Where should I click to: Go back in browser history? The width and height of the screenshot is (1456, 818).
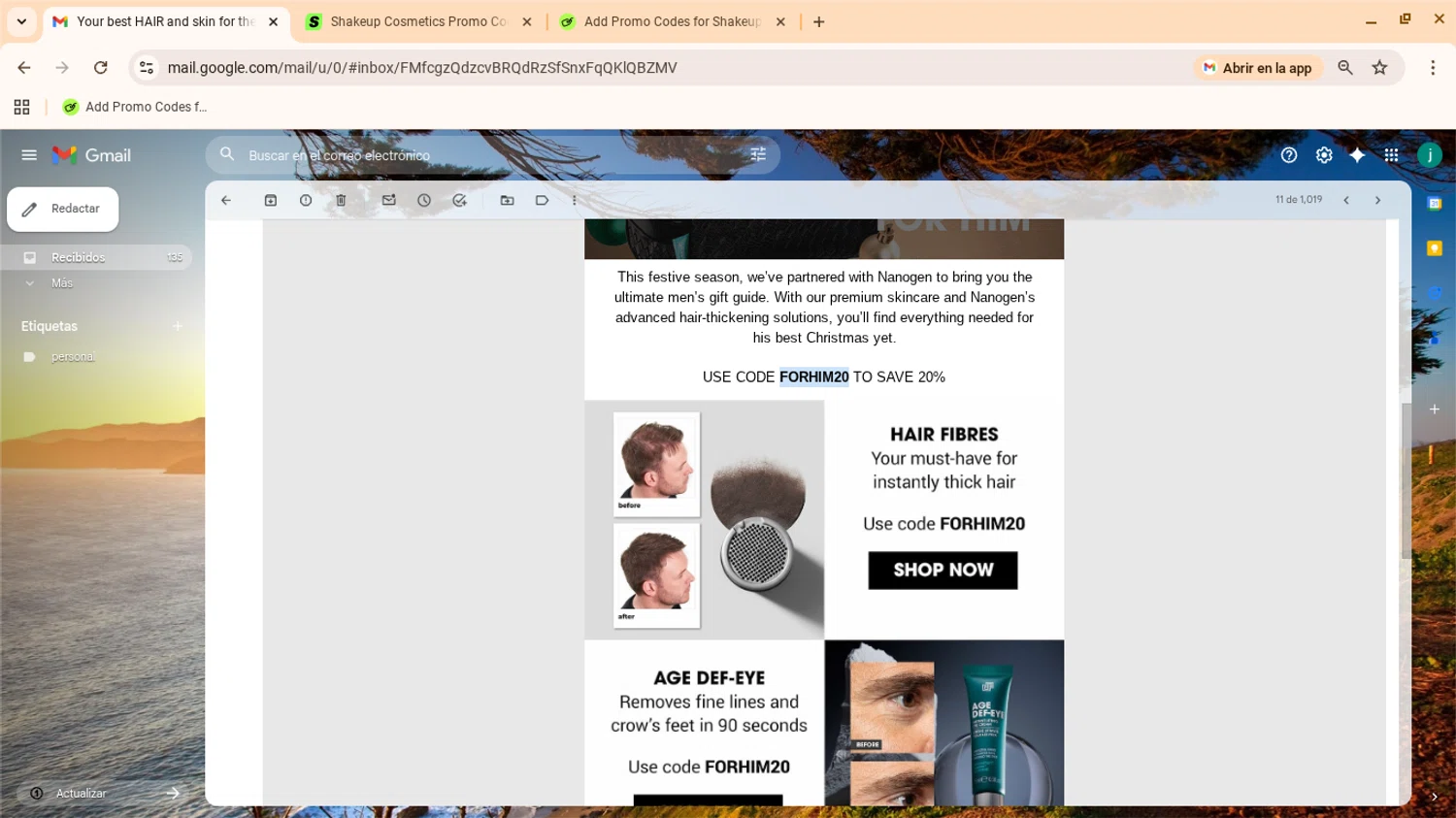24,68
